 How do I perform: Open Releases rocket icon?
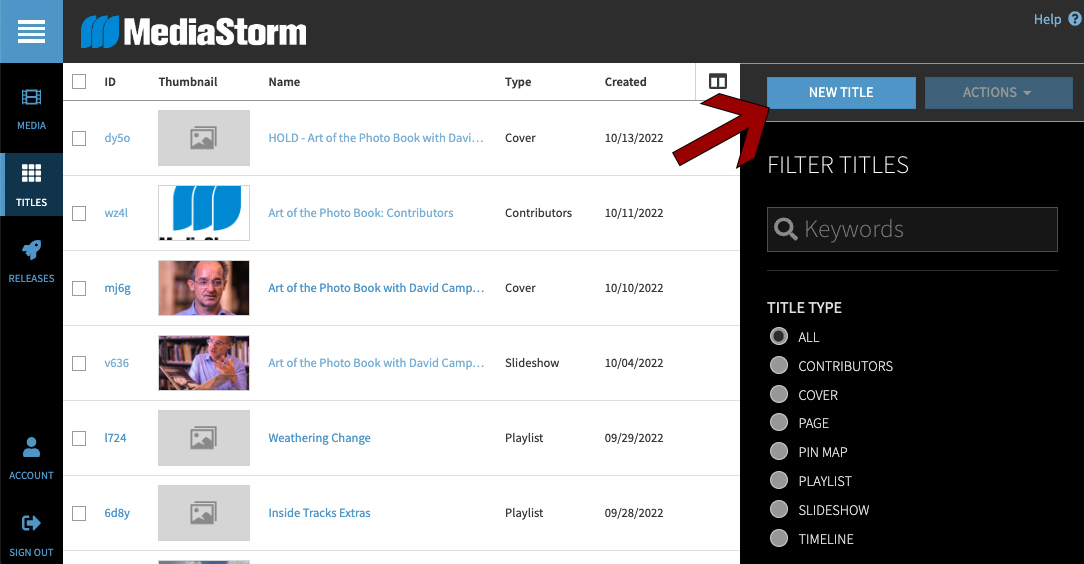(x=31, y=260)
